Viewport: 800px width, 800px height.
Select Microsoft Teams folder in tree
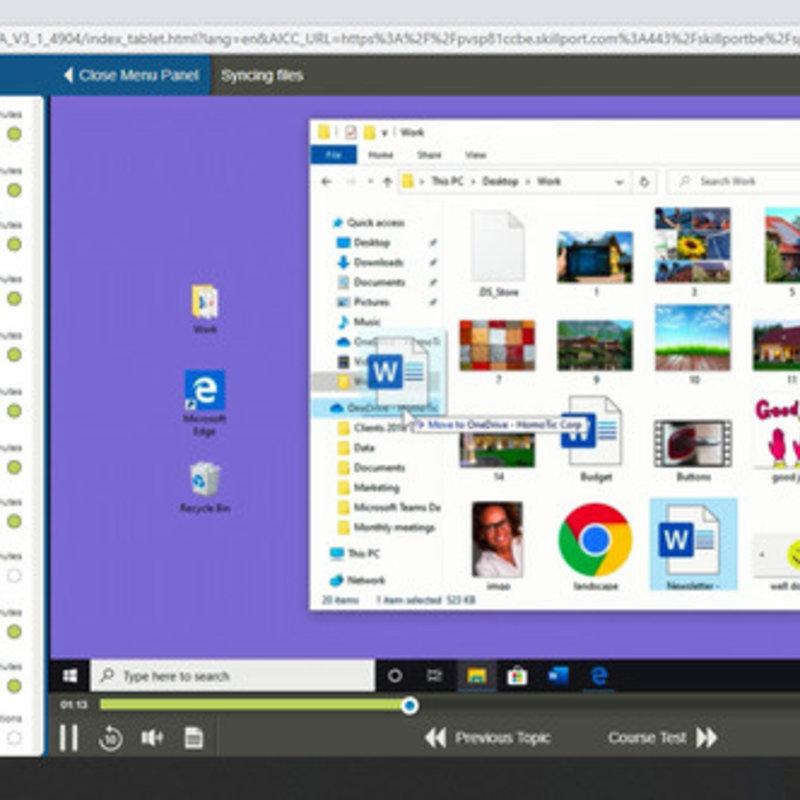pyautogui.click(x=390, y=507)
